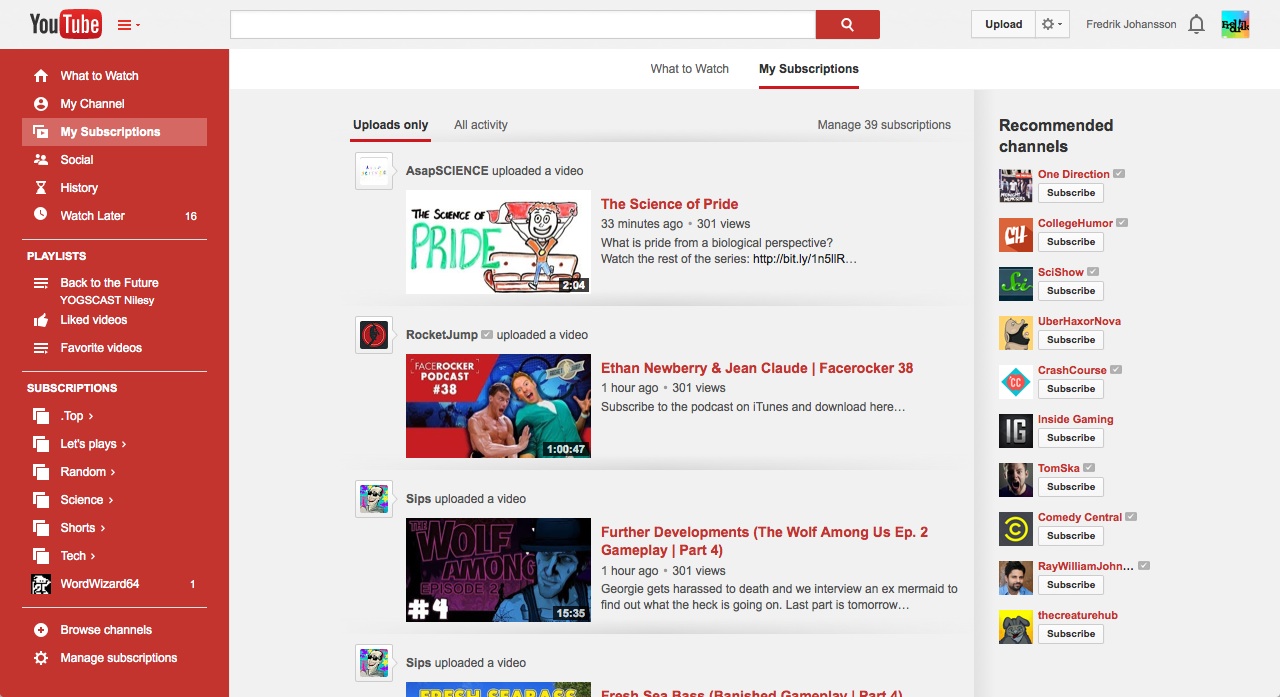
Task: Click the Watch Later clock icon
Action: pos(41,214)
